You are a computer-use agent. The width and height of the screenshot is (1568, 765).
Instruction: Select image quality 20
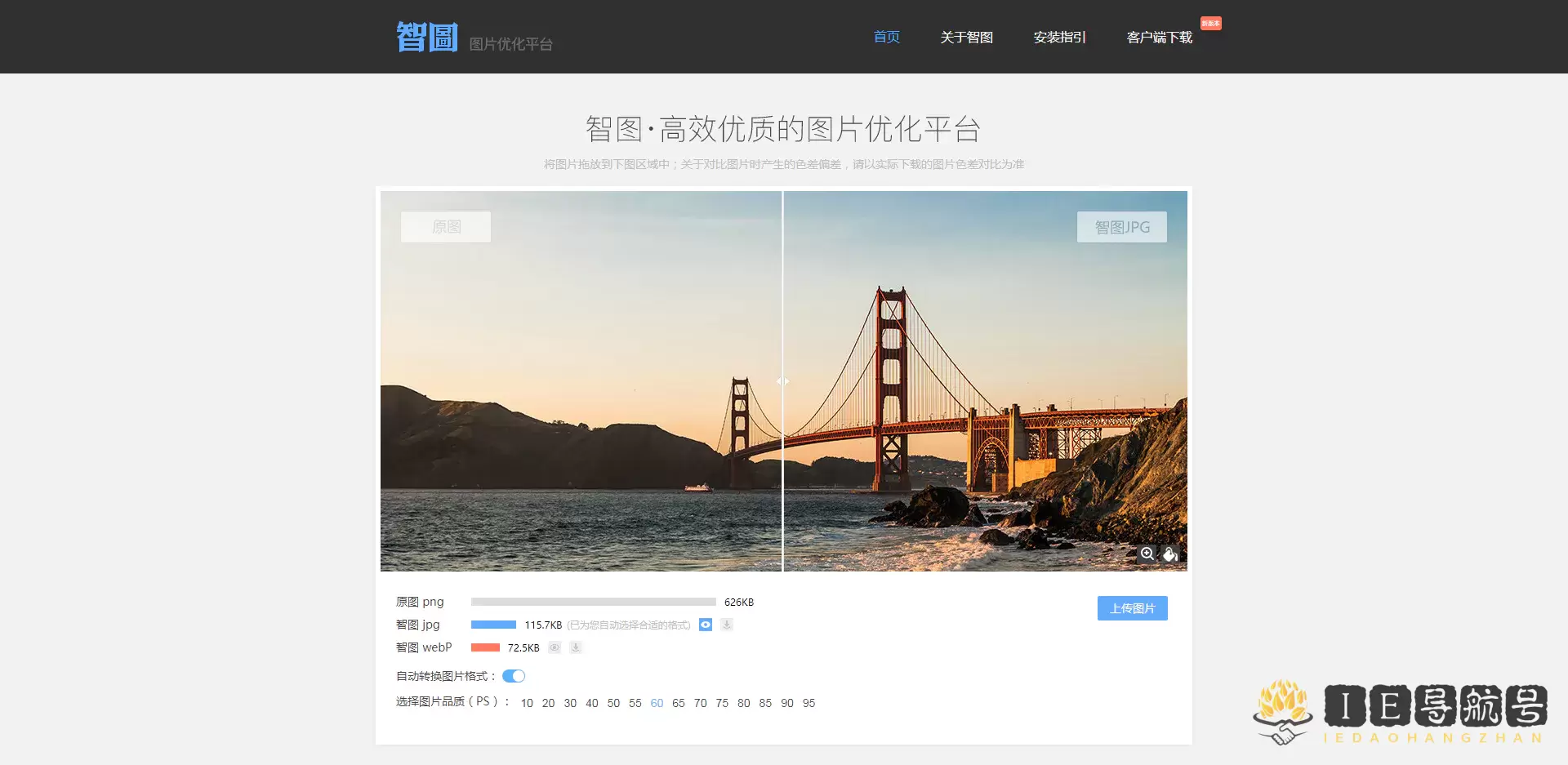coord(548,703)
